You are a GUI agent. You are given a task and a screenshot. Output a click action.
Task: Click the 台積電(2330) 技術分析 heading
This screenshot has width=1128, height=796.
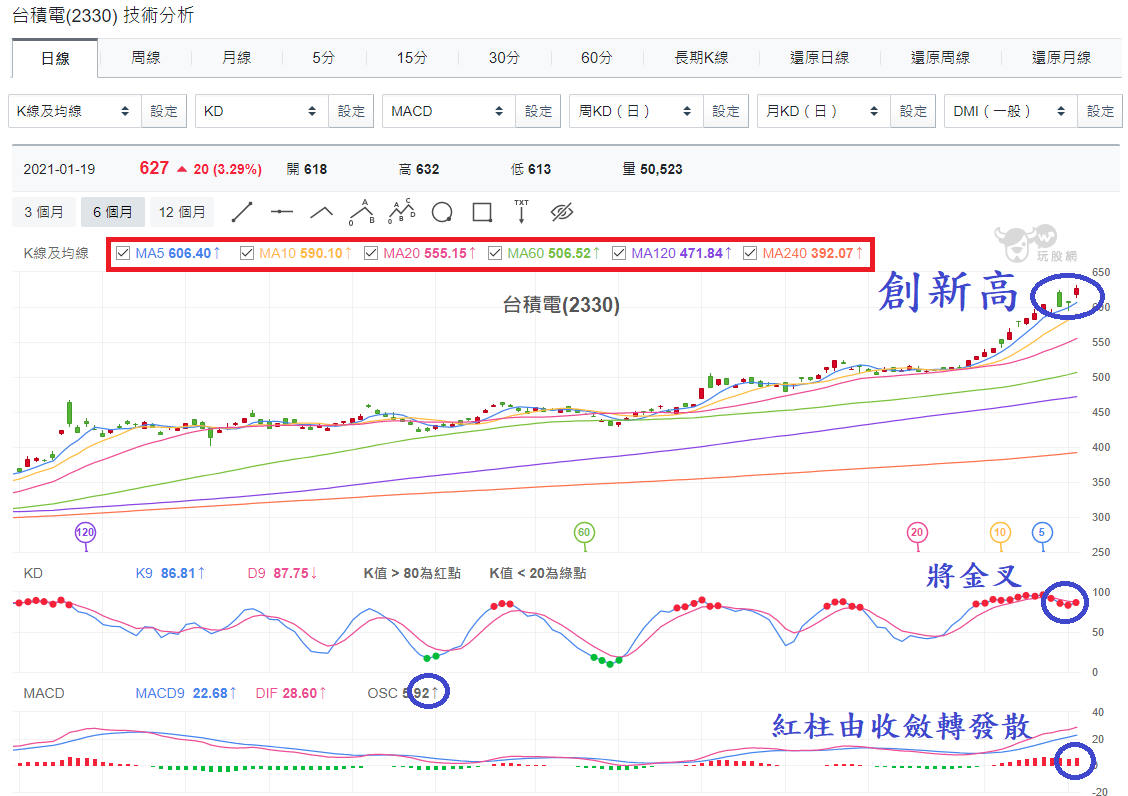[x=103, y=15]
